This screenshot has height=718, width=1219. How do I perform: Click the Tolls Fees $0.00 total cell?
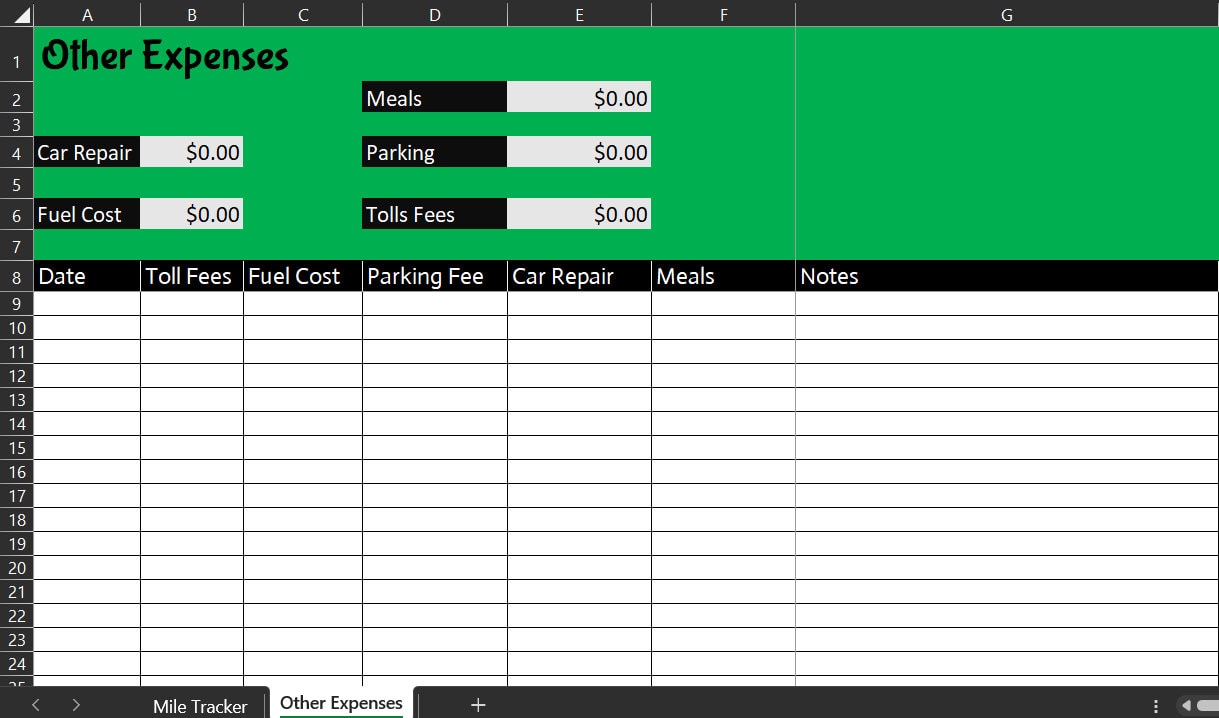click(579, 213)
